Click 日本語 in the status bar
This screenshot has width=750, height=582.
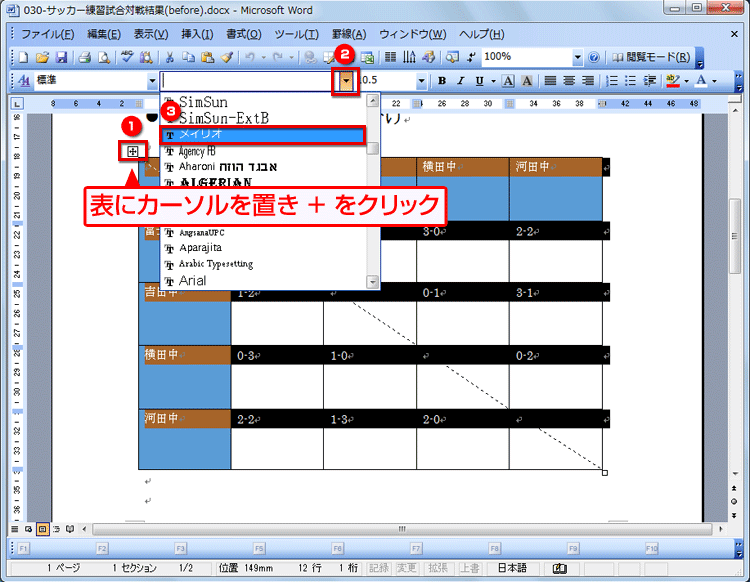(x=512, y=568)
